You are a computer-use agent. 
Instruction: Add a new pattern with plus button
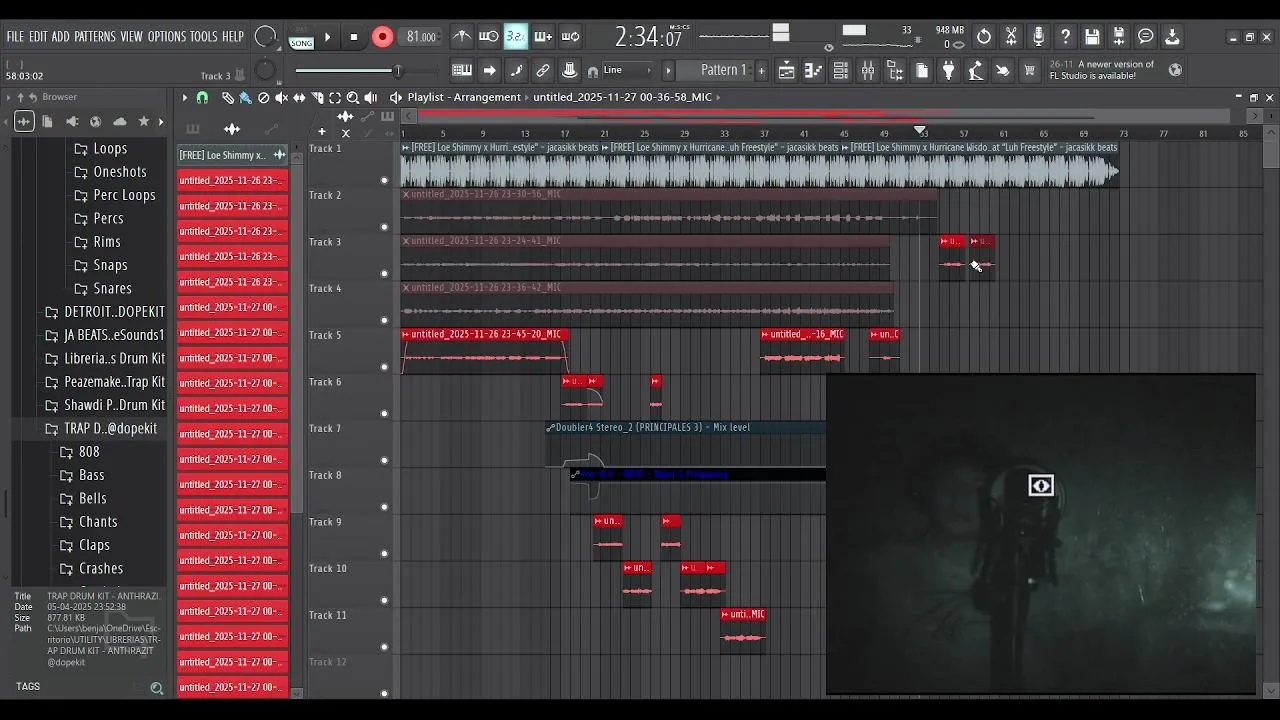pos(761,70)
